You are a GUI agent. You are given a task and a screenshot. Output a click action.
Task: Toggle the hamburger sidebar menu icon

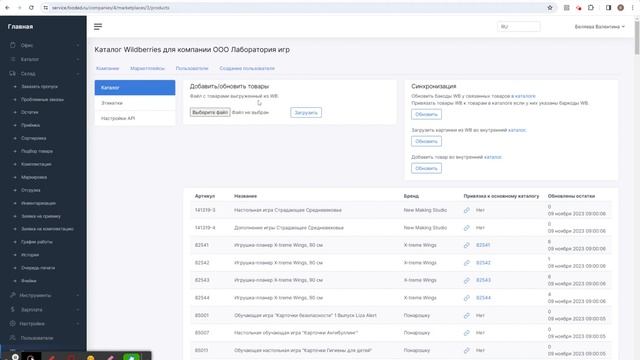(x=98, y=27)
